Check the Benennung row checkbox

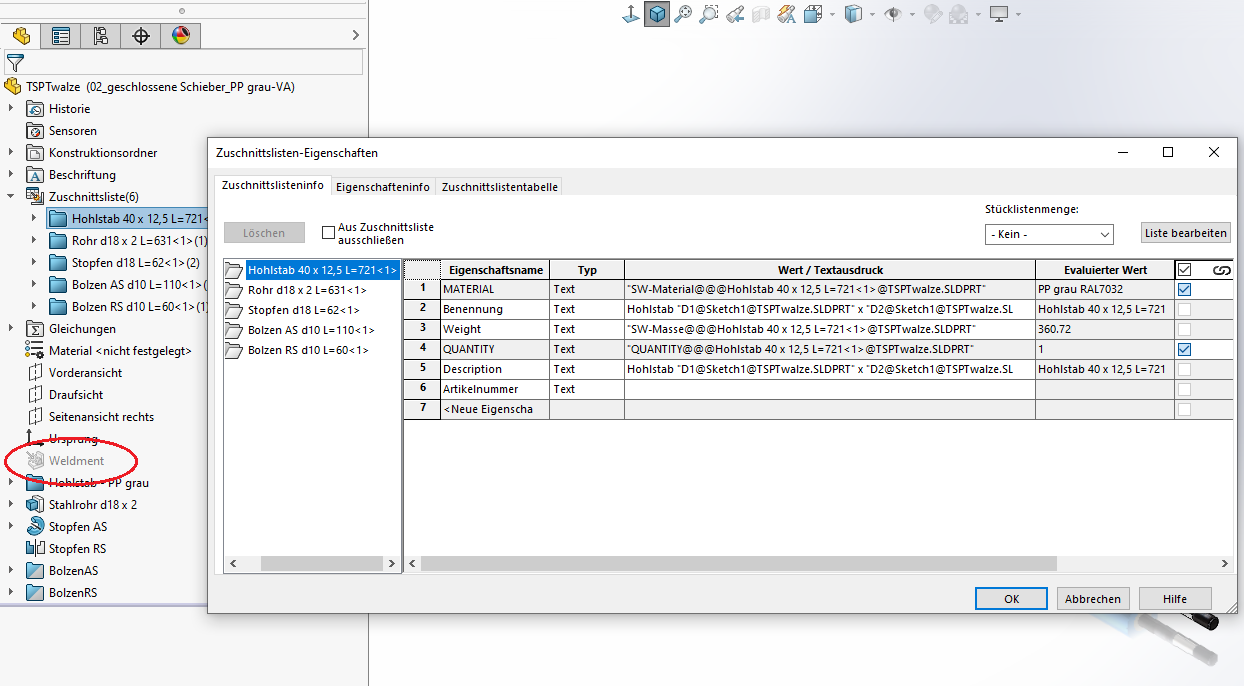(x=1184, y=309)
